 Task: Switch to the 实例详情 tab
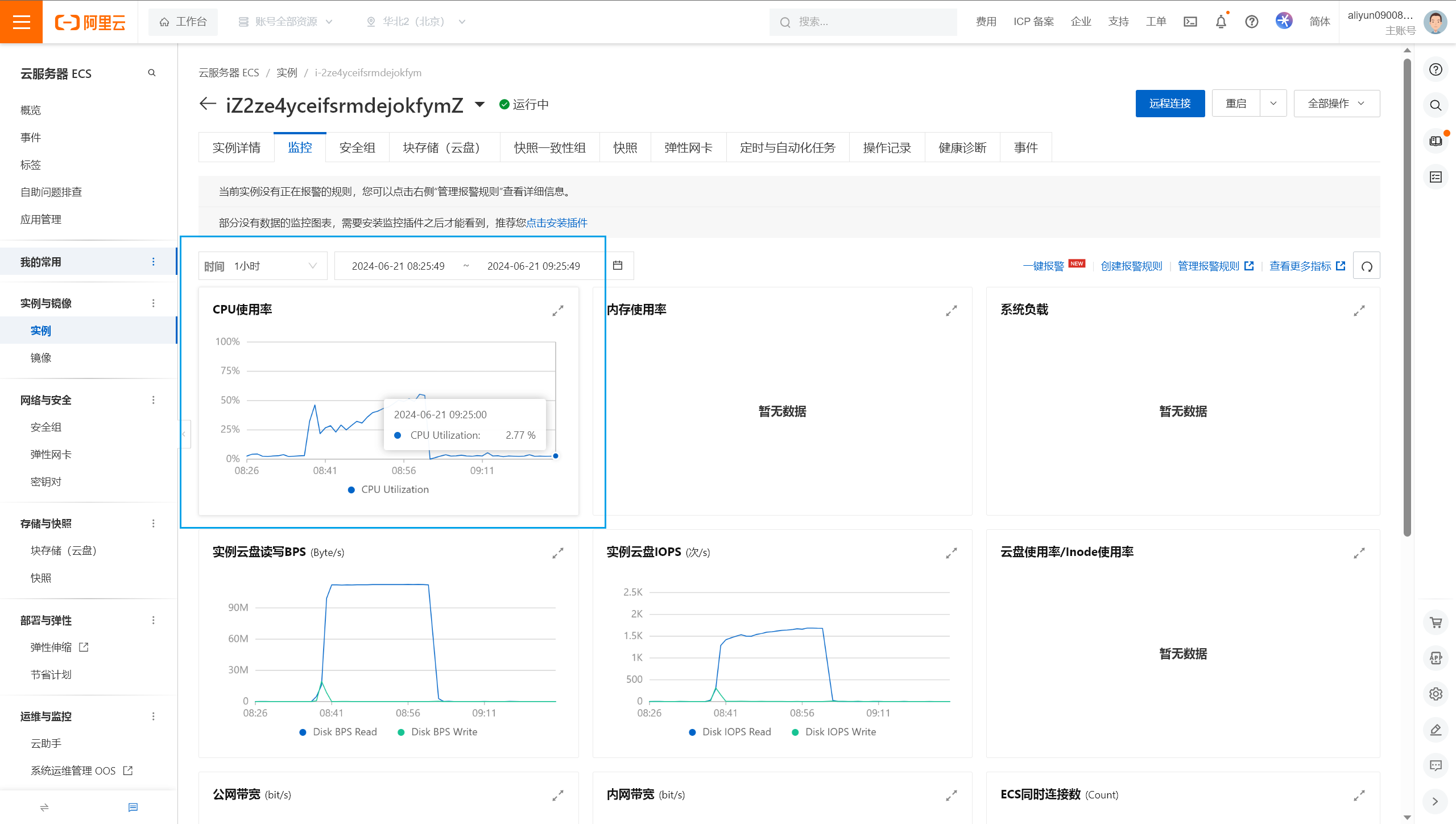[236, 147]
